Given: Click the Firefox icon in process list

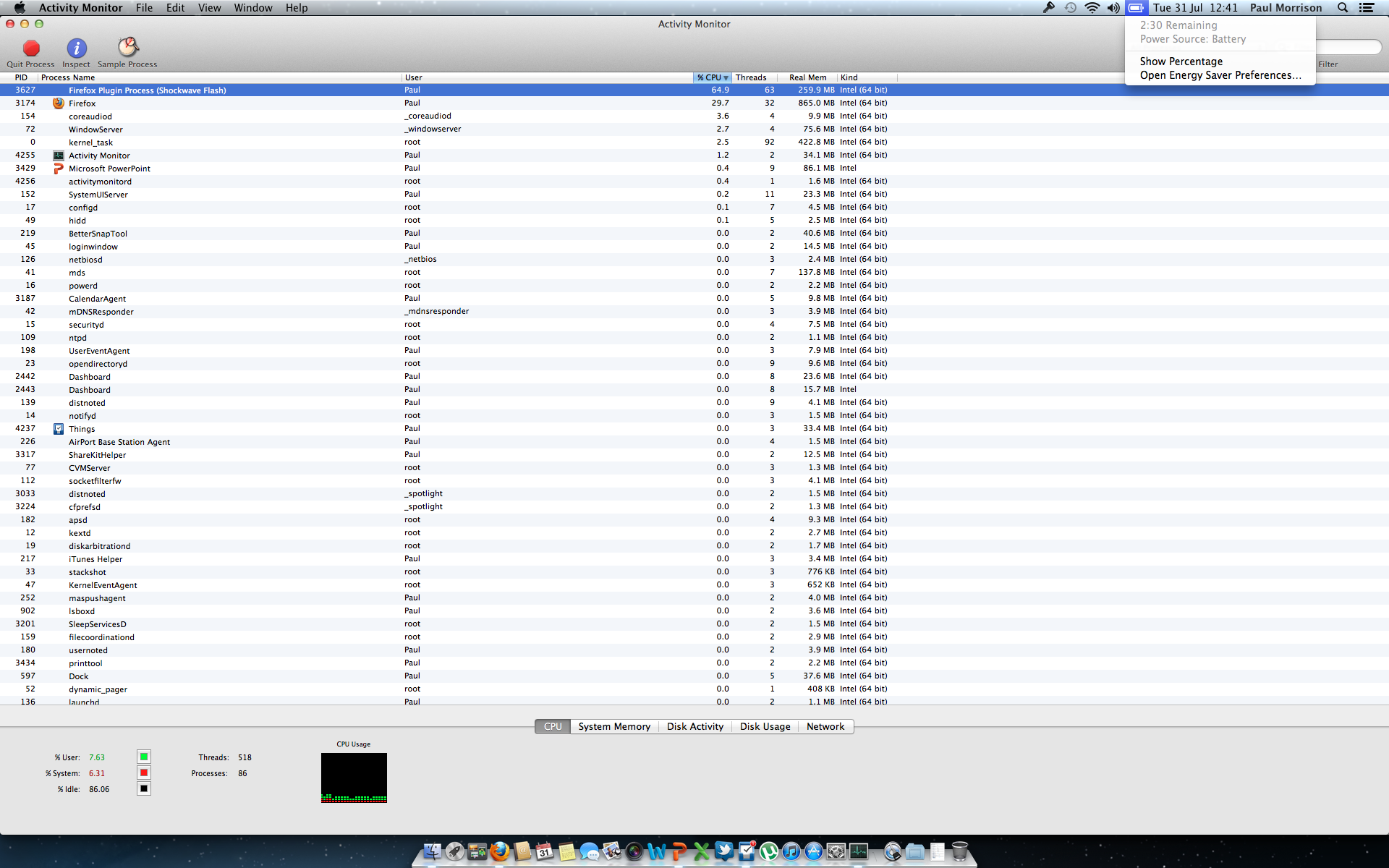Looking at the screenshot, I should 59,103.
